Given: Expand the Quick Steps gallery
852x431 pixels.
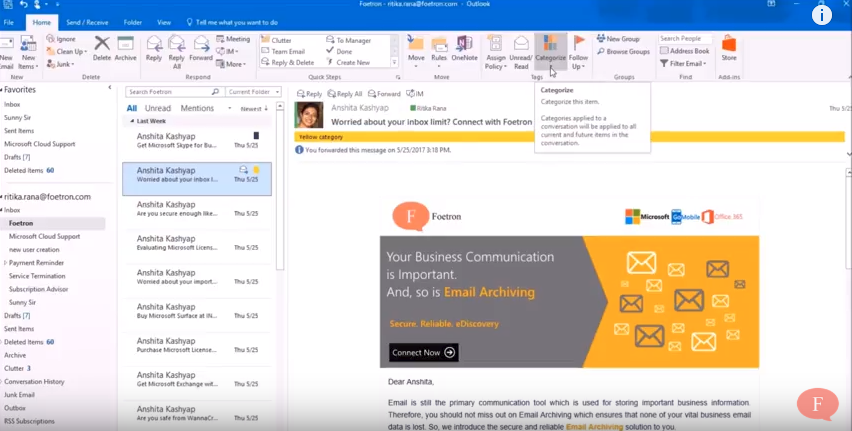Looking at the screenshot, I should click(x=394, y=63).
